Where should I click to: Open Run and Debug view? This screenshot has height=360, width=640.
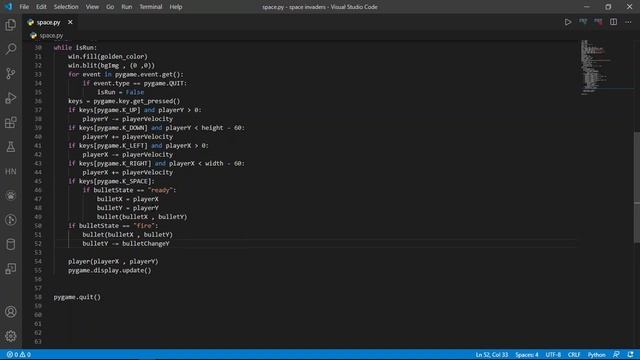(x=11, y=98)
